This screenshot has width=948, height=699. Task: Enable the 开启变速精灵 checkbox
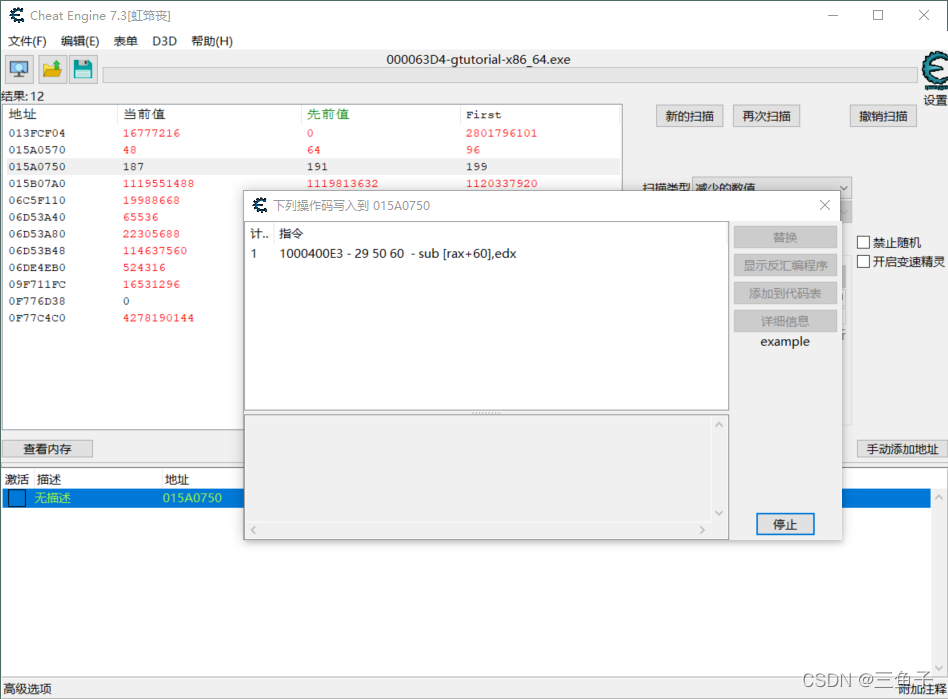(863, 261)
